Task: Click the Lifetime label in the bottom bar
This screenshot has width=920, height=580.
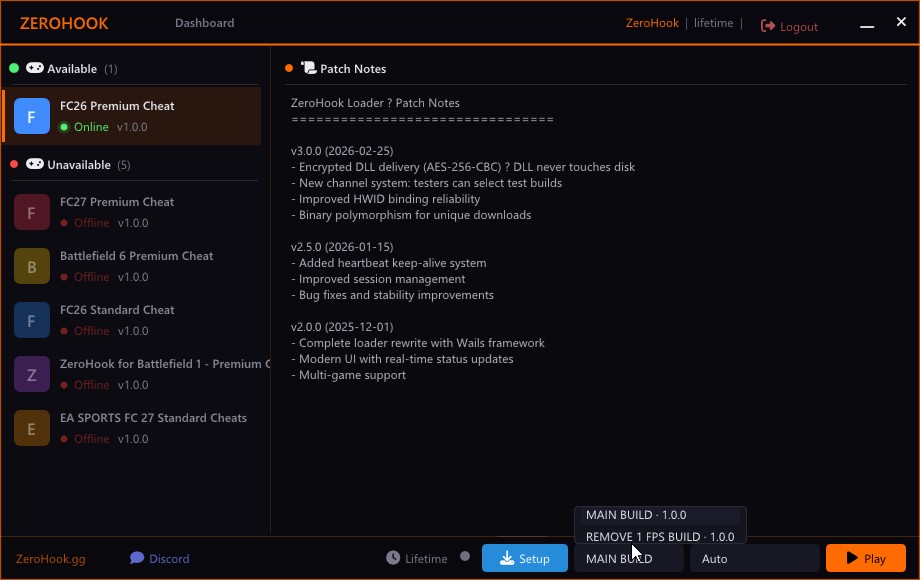Action: (426, 559)
